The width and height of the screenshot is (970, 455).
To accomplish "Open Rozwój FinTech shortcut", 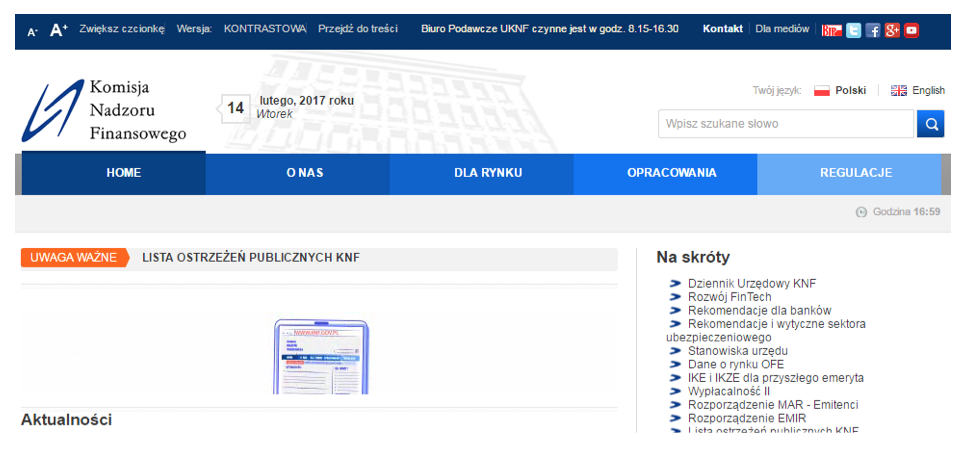I will (729, 297).
